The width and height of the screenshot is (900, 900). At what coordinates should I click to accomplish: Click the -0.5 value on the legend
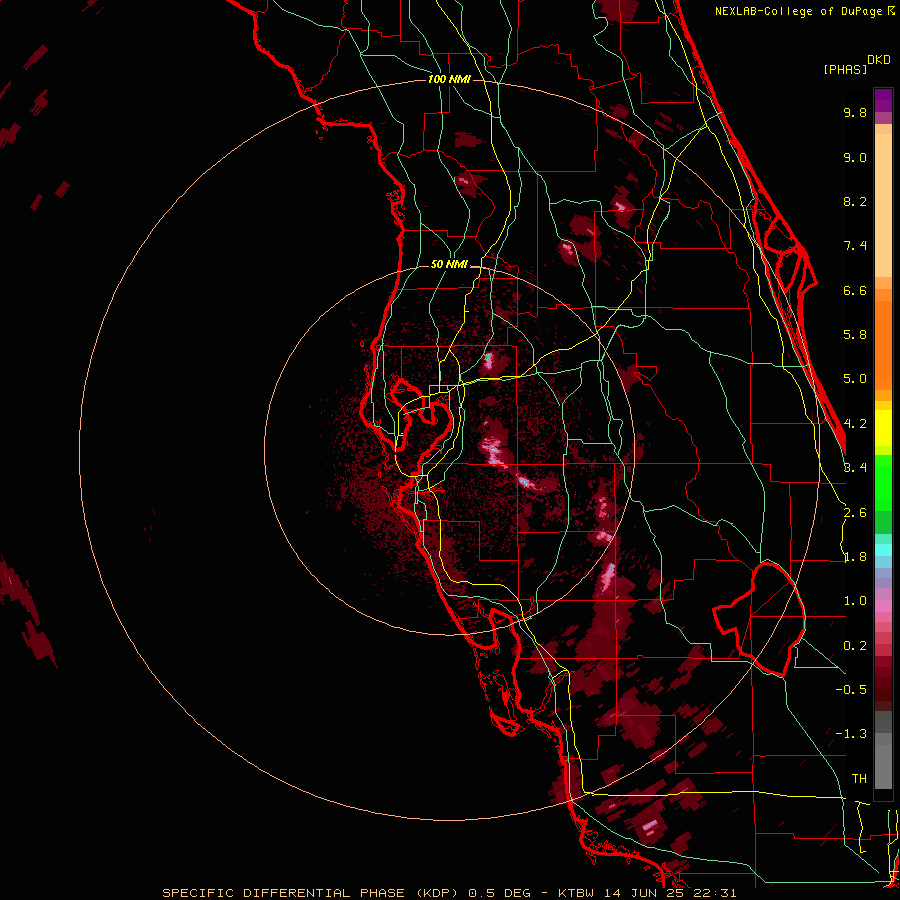[851, 689]
